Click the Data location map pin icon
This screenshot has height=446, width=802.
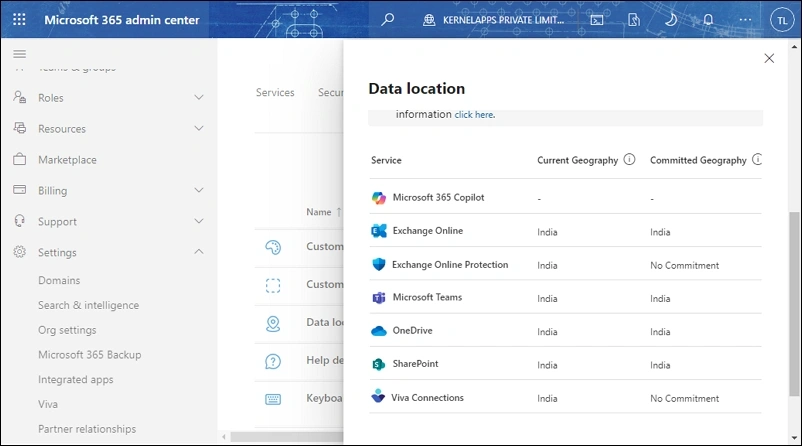click(x=273, y=323)
